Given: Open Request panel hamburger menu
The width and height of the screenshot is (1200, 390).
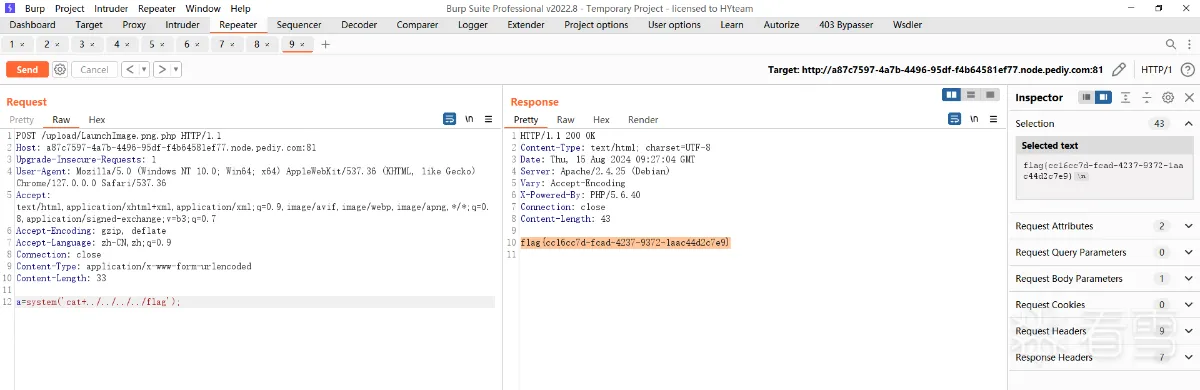Looking at the screenshot, I should pos(488,119).
